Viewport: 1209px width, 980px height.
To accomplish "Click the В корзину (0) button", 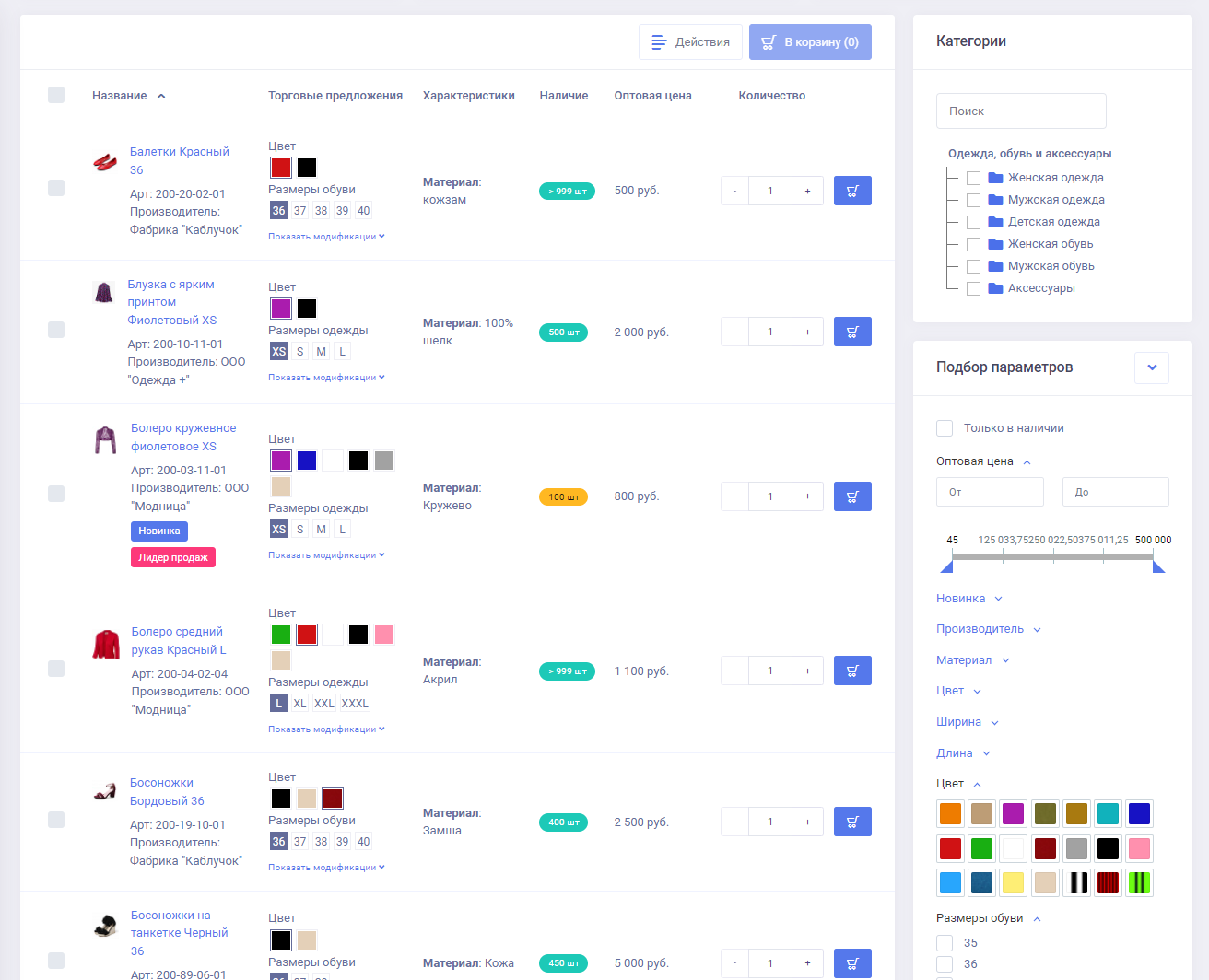I will [810, 42].
